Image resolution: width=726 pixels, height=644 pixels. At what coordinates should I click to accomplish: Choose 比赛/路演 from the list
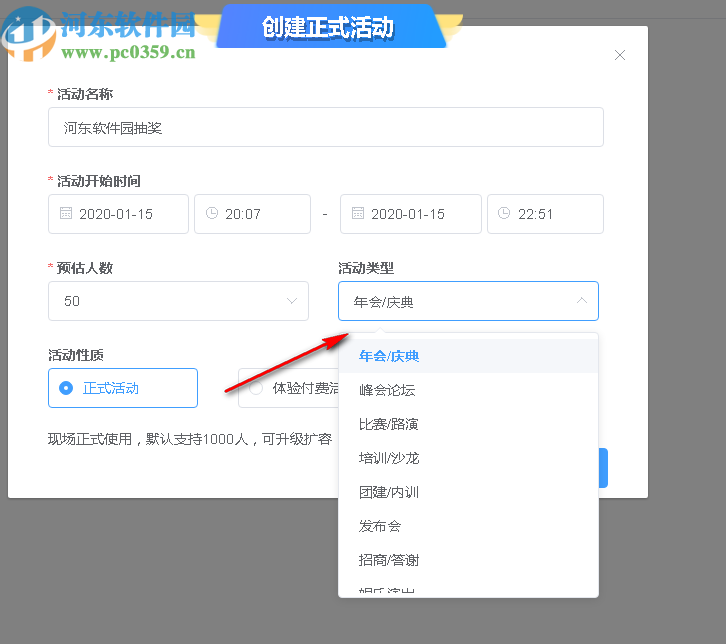pos(468,424)
